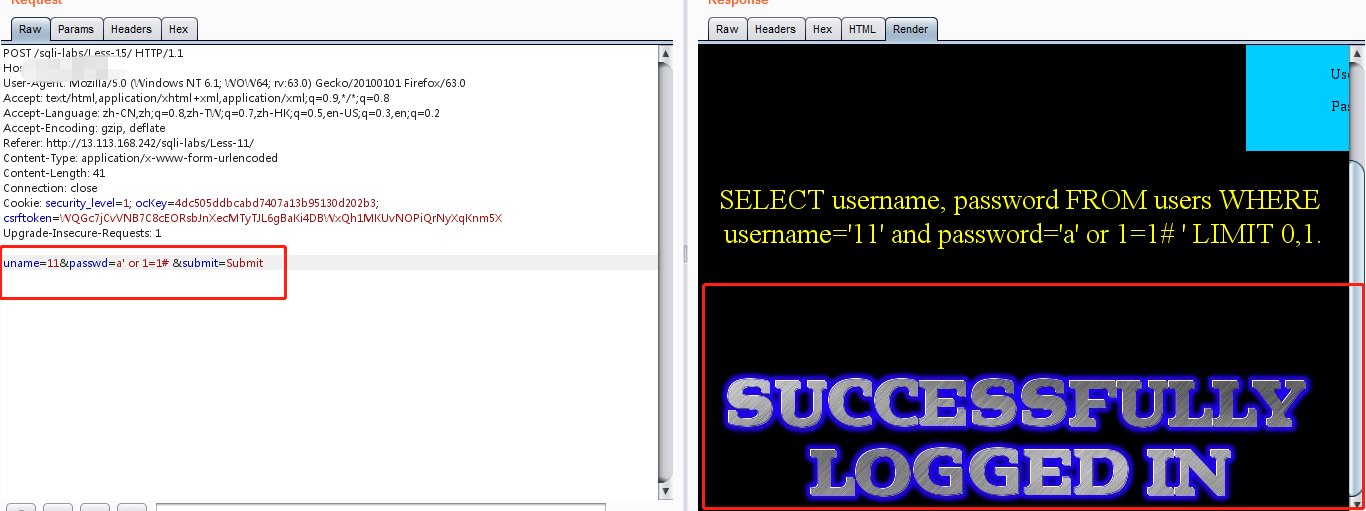Click the request pane scroll-up arrow
Screen dimensions: 1366x511
666,53
